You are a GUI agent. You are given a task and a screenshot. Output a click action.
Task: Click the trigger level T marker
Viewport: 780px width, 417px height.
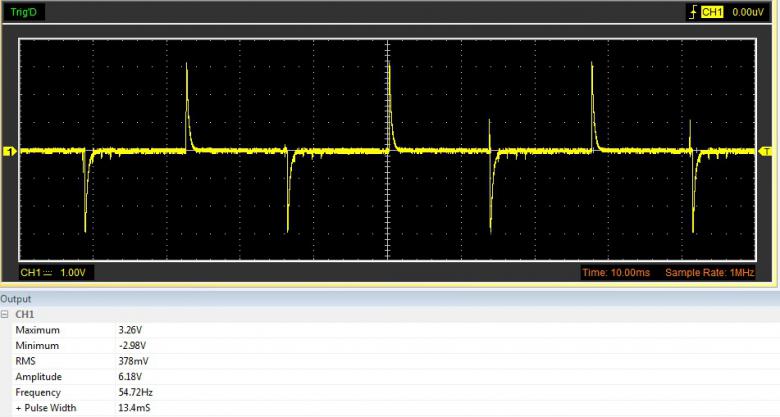pyautogui.click(x=766, y=151)
